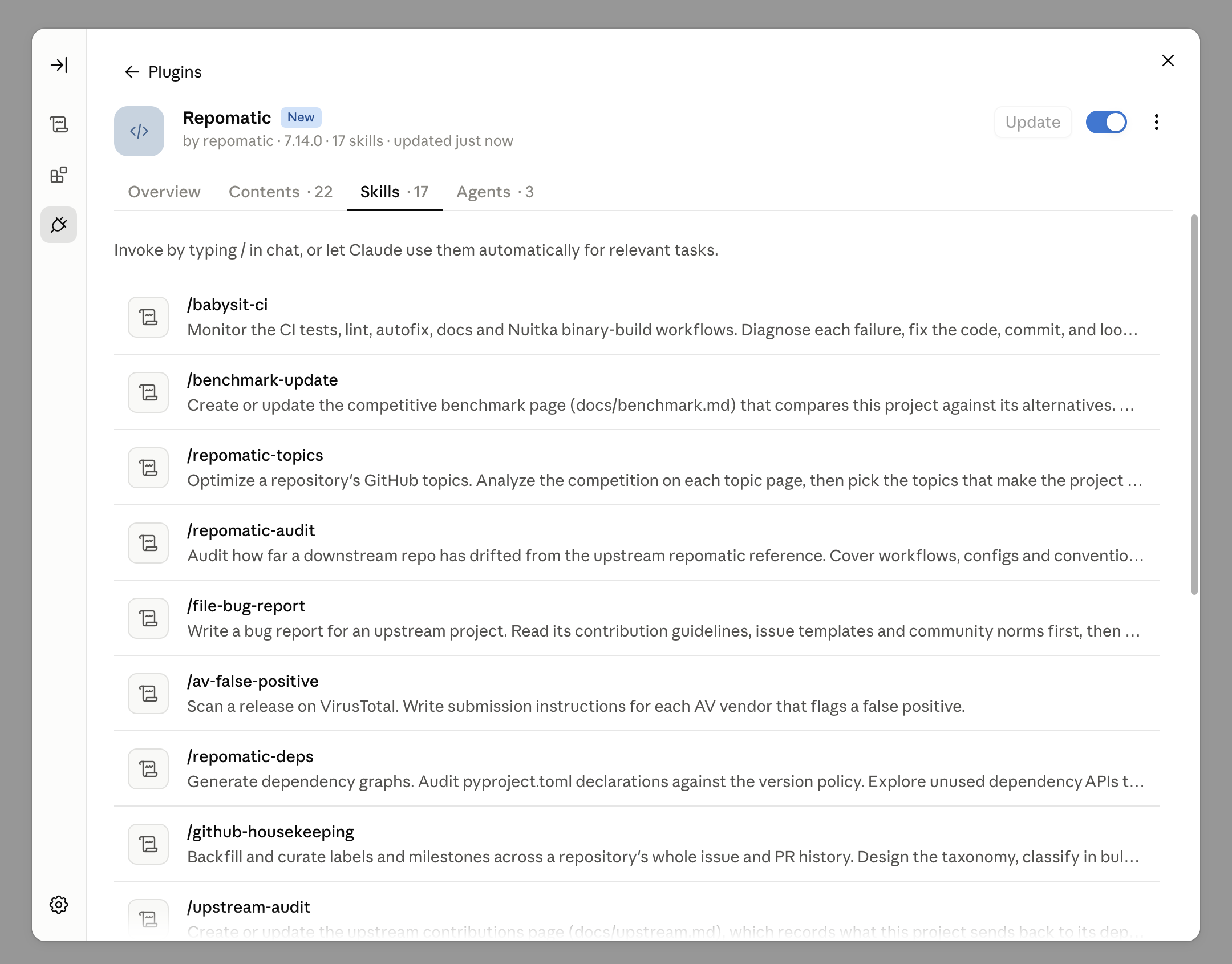This screenshot has width=1232, height=964.
Task: Click the Repomatic plugin title
Action: click(x=226, y=118)
